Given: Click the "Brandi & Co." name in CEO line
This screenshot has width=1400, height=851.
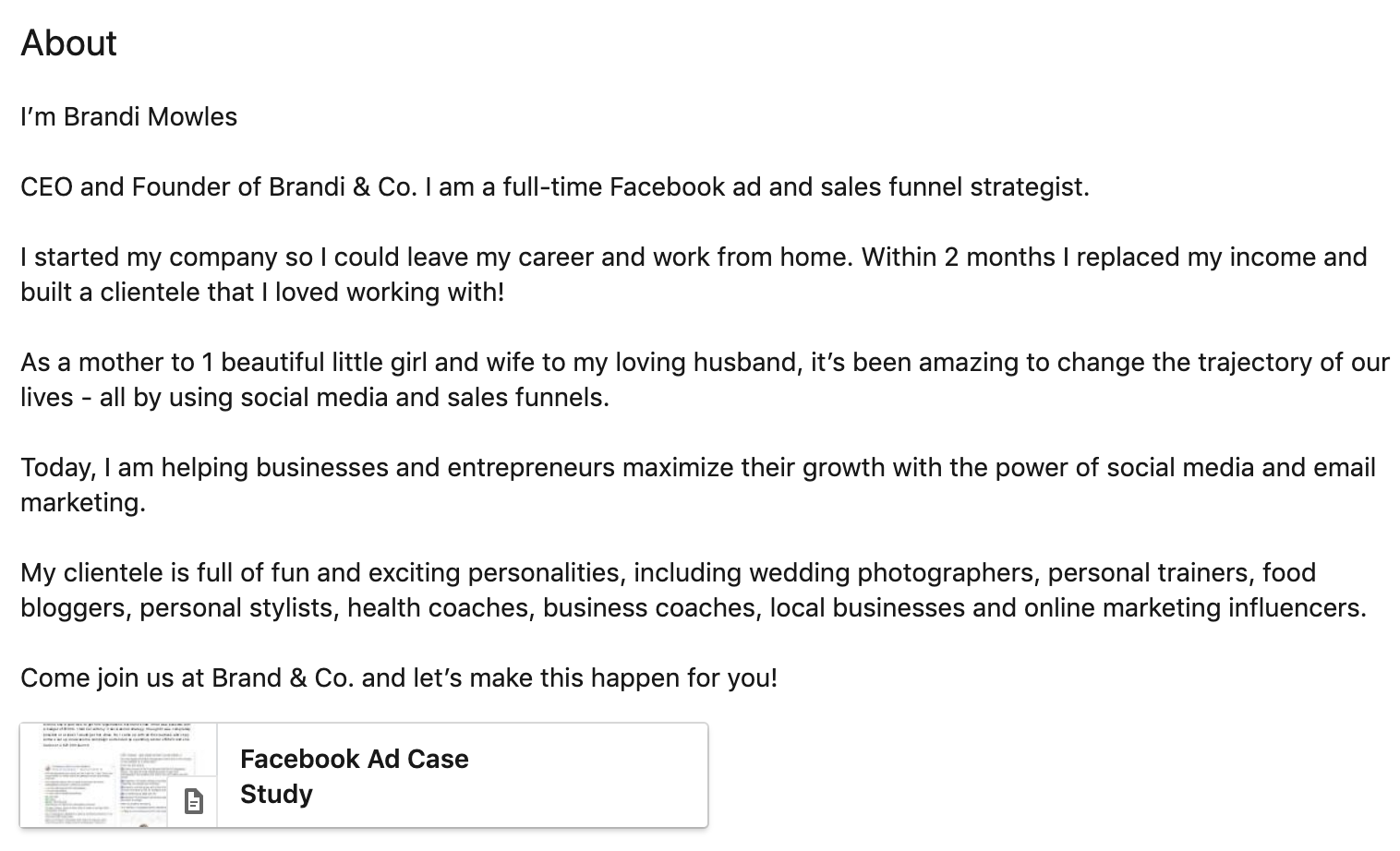Looking at the screenshot, I should coord(344,186).
